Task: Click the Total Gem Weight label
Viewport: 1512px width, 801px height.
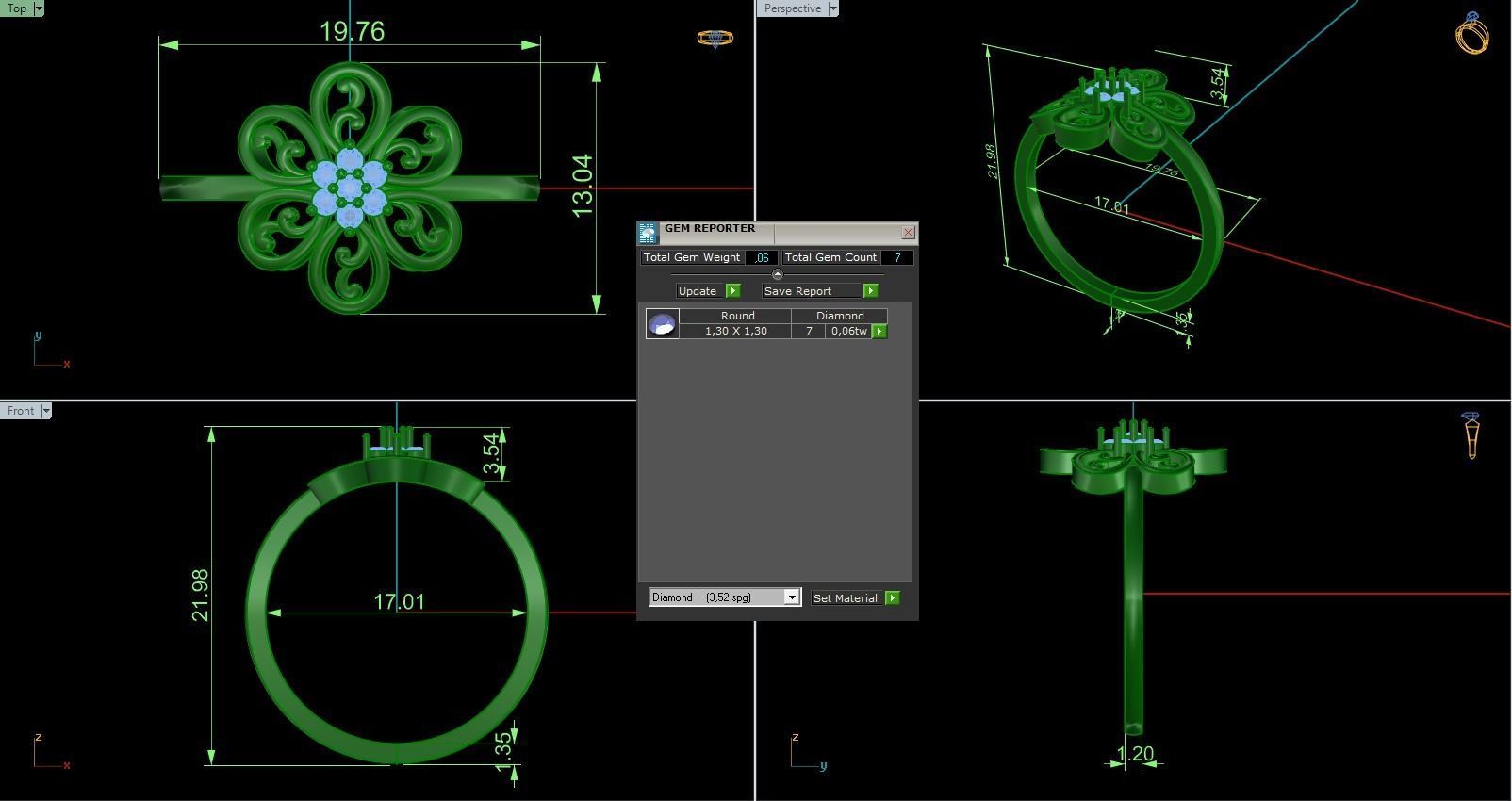Action: 692,257
